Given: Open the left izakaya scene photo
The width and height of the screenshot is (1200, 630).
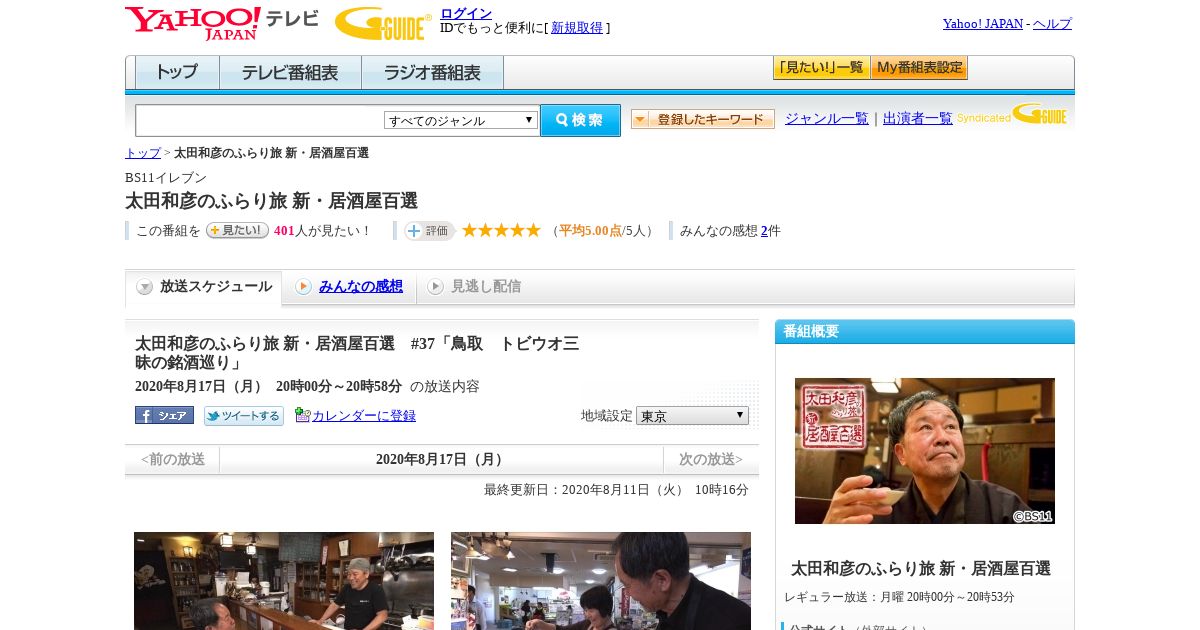Looking at the screenshot, I should 284,580.
